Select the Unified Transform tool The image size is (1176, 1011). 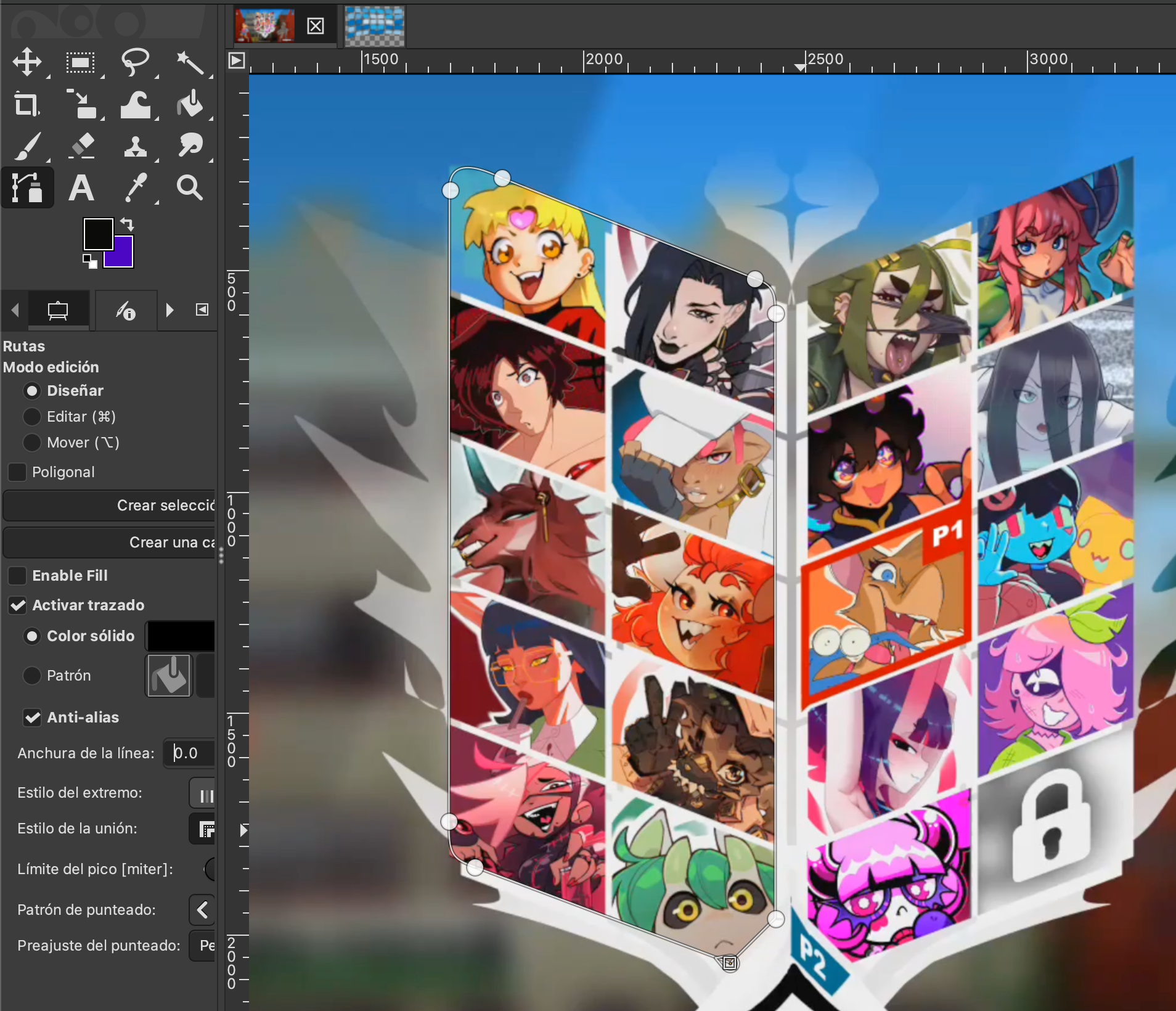tap(81, 104)
